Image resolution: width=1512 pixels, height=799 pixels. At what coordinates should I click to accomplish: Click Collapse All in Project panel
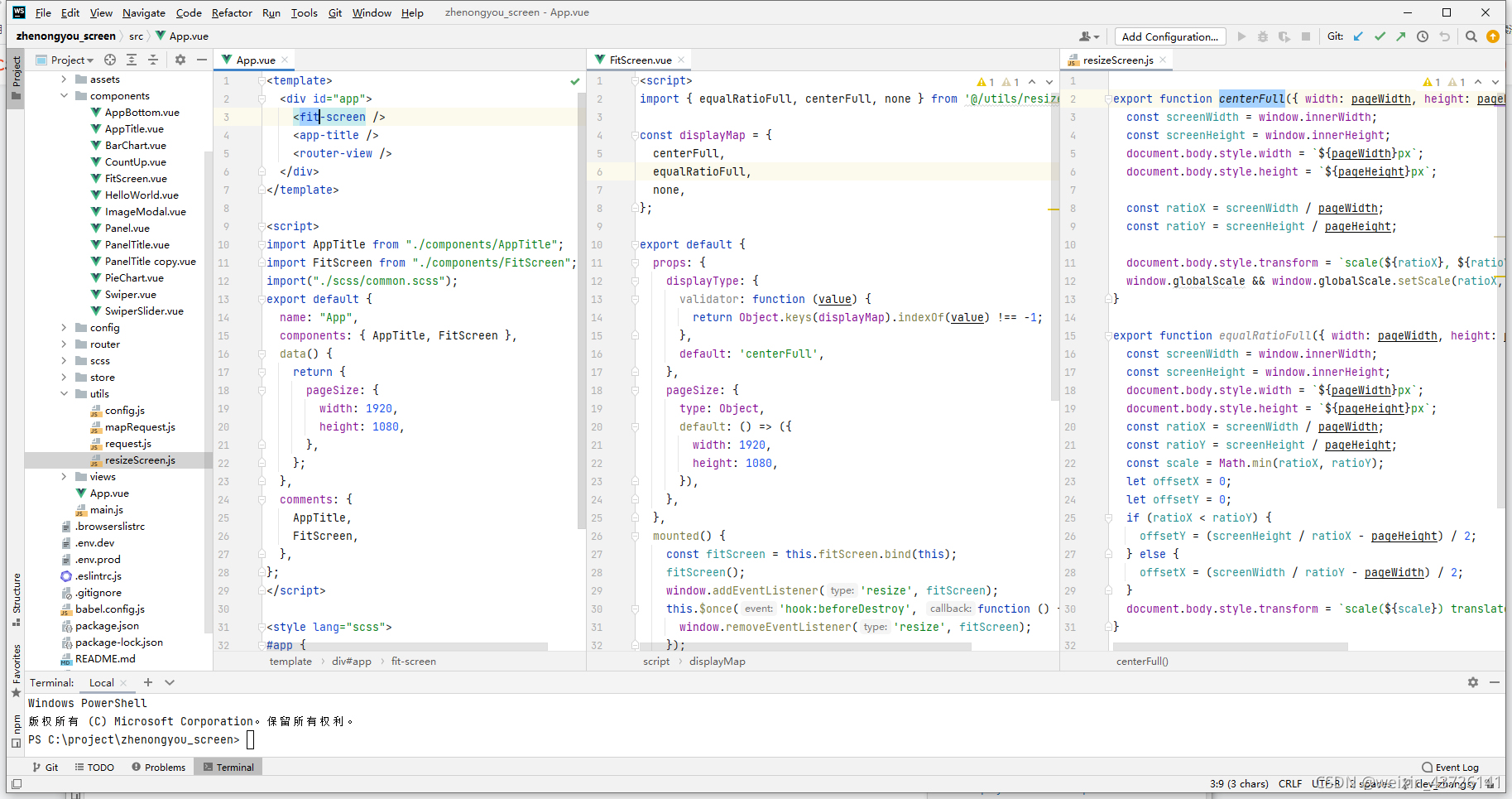pyautogui.click(x=153, y=60)
